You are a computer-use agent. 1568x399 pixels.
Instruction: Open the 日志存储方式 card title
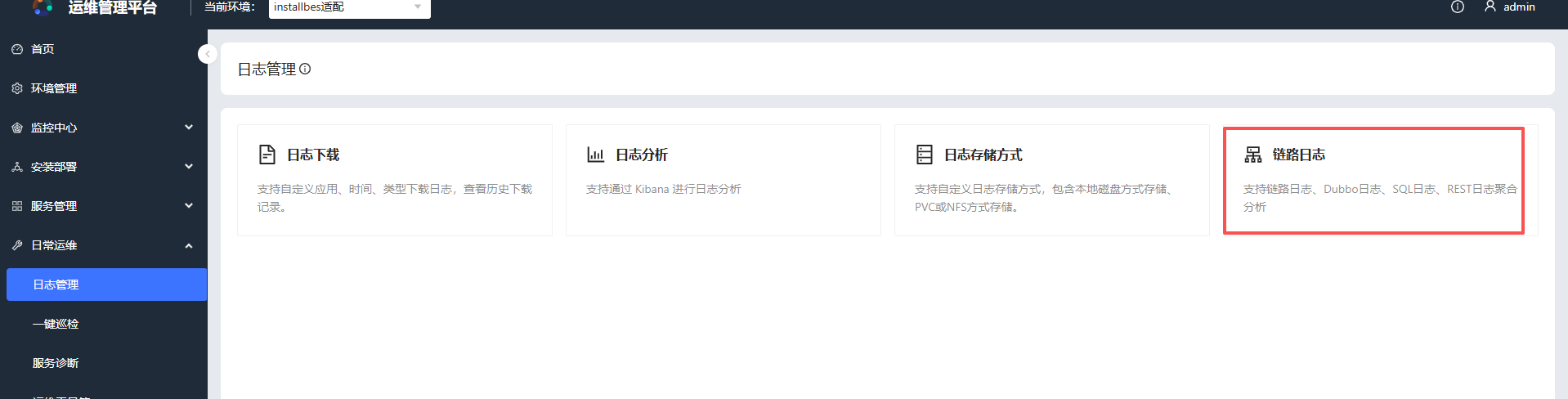(983, 155)
